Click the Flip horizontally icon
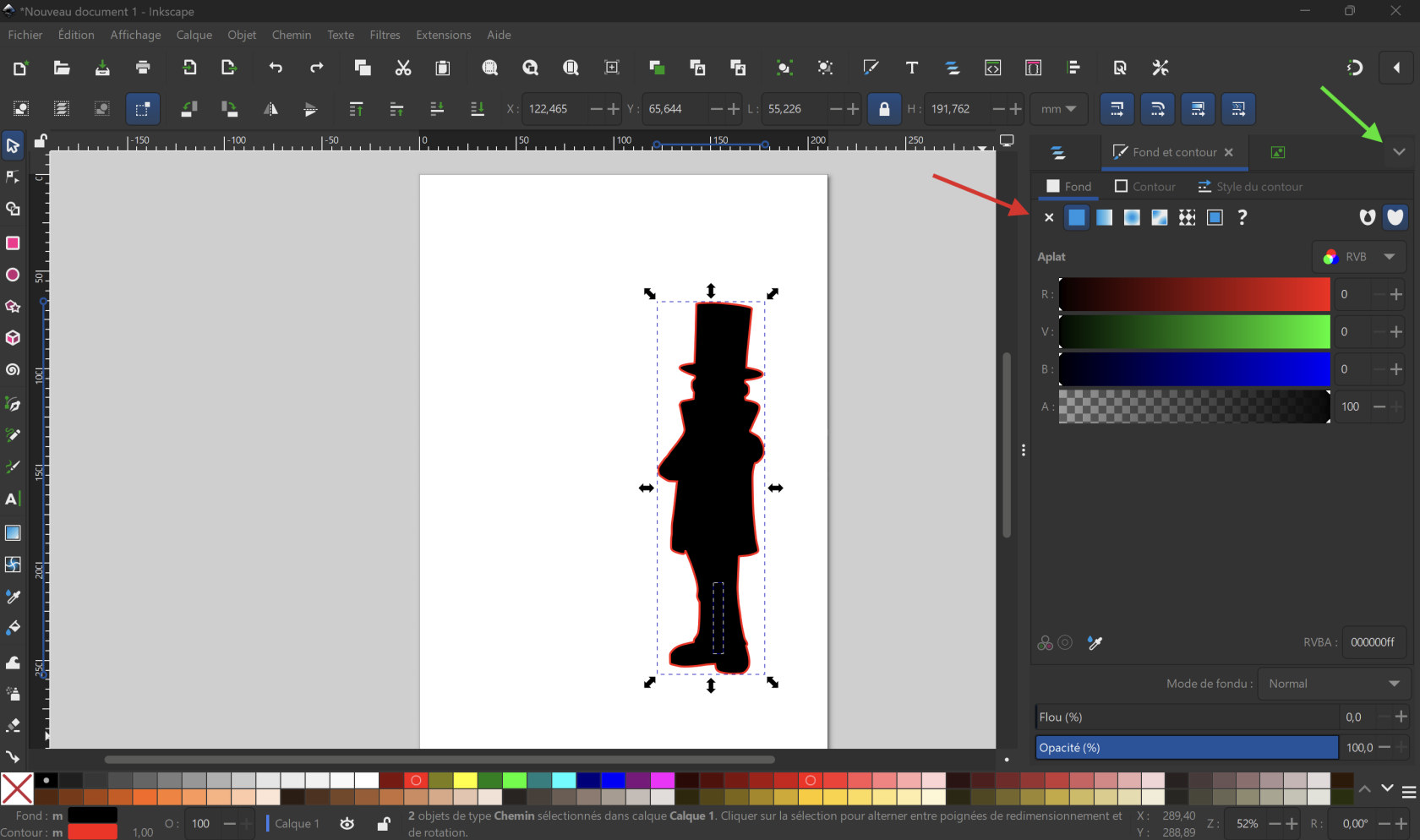This screenshot has height=840, width=1420. [270, 109]
